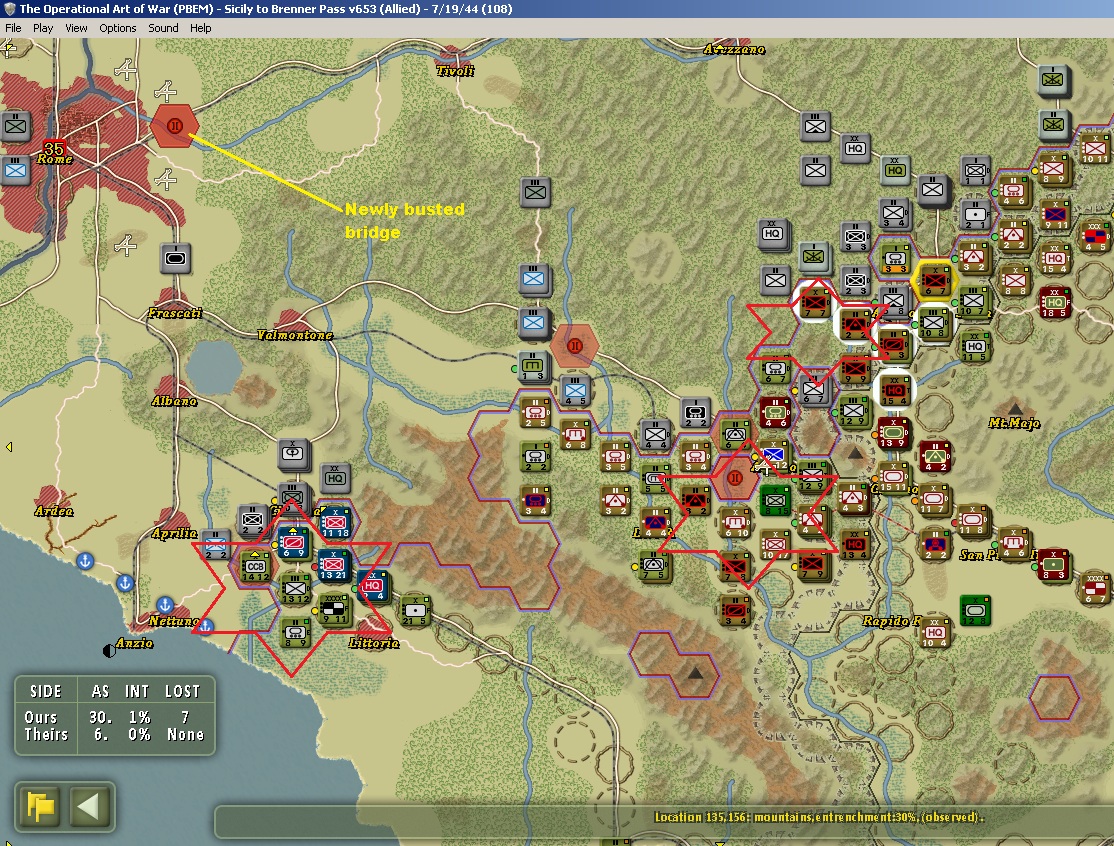Viewport: 1114px width, 846px height.
Task: Select the artillery unit rated 21 5
Action: click(x=416, y=611)
